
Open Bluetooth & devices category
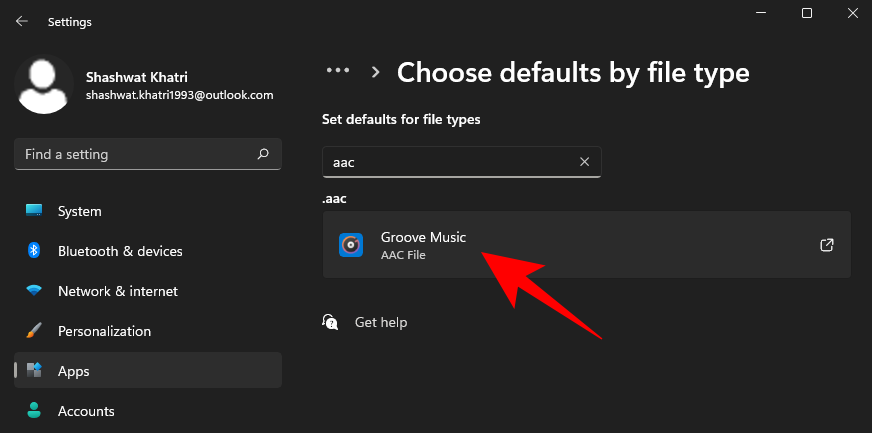(x=148, y=251)
